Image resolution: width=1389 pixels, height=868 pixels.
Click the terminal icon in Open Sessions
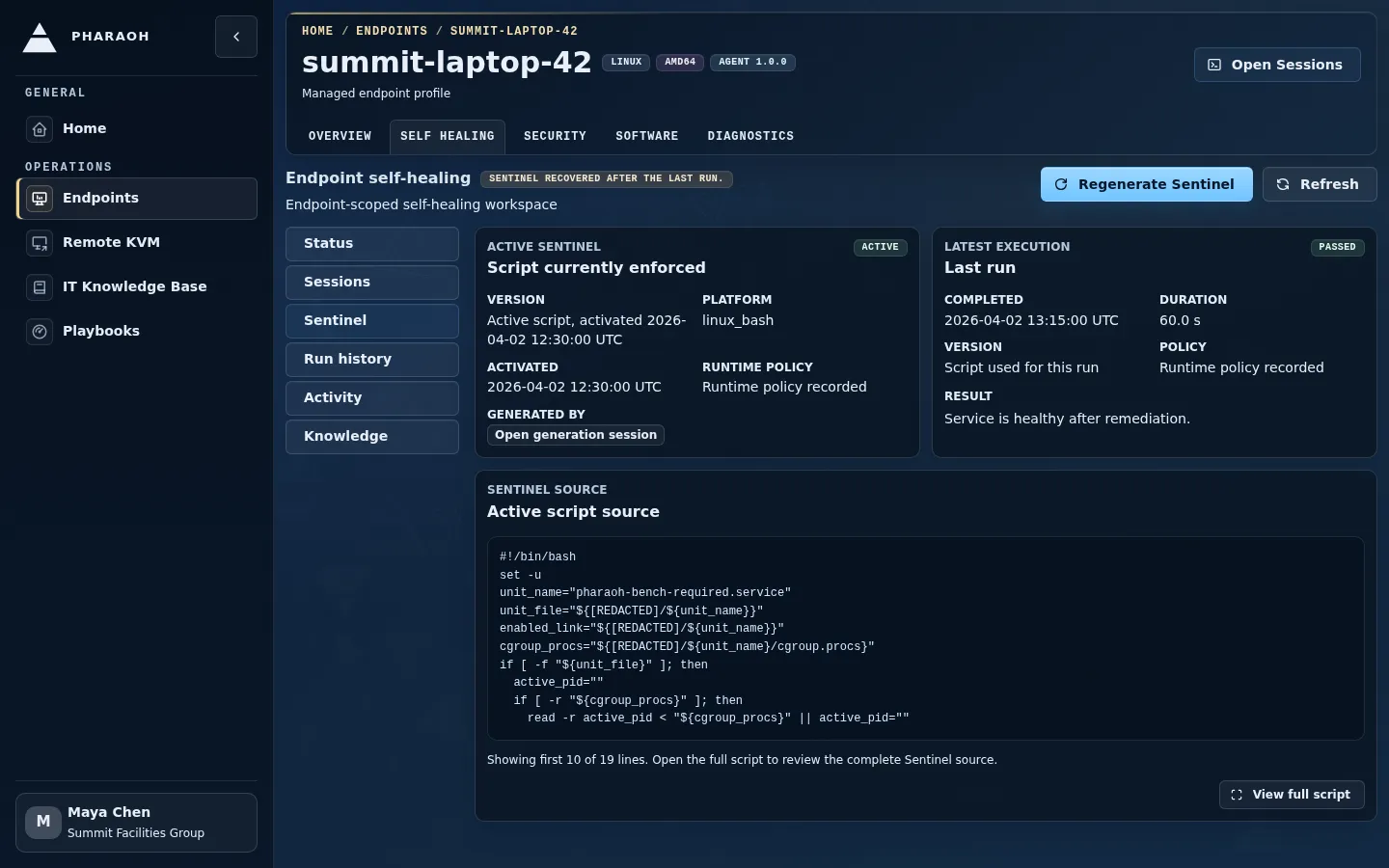(x=1214, y=65)
